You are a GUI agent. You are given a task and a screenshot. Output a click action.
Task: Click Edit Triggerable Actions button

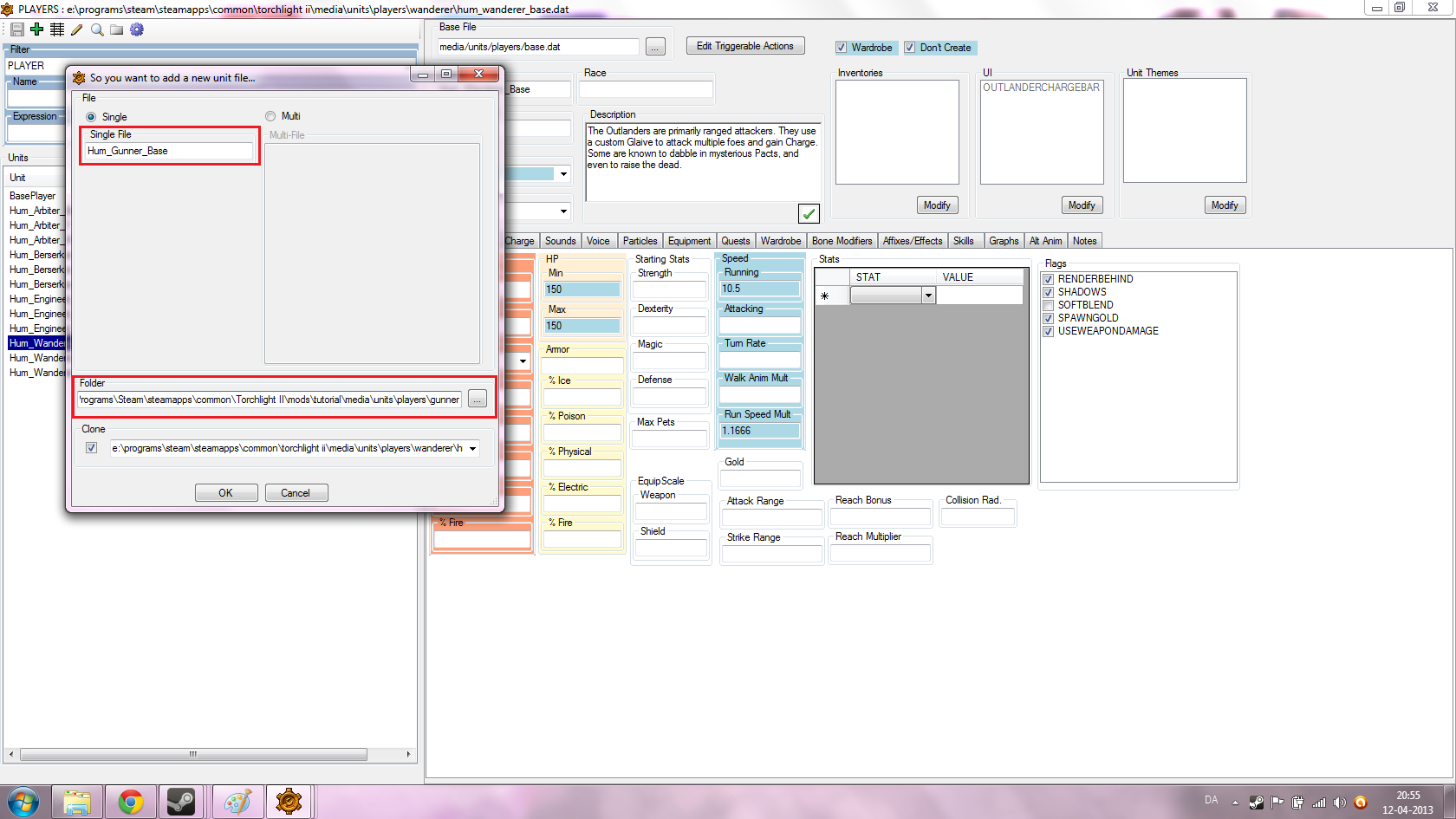tap(745, 46)
